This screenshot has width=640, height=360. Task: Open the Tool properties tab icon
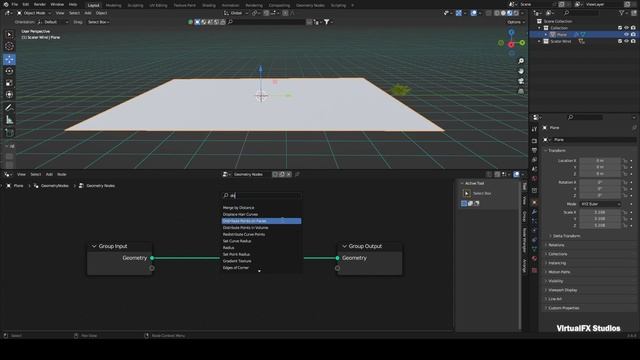click(x=534, y=129)
